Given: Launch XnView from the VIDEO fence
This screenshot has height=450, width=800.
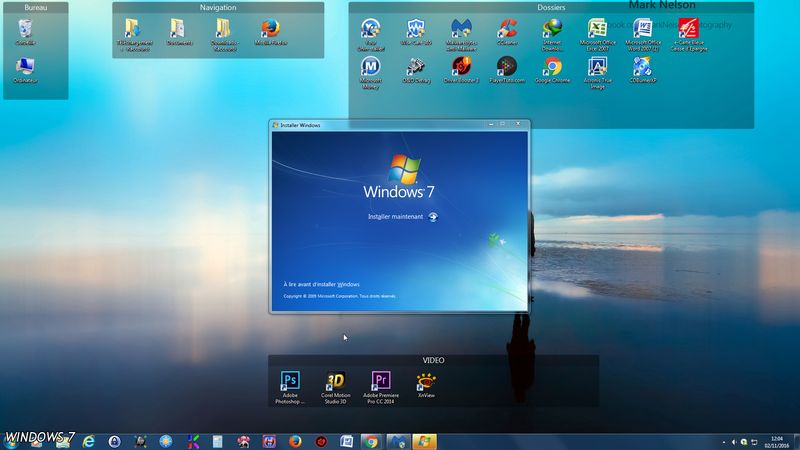Looking at the screenshot, I should (427, 380).
